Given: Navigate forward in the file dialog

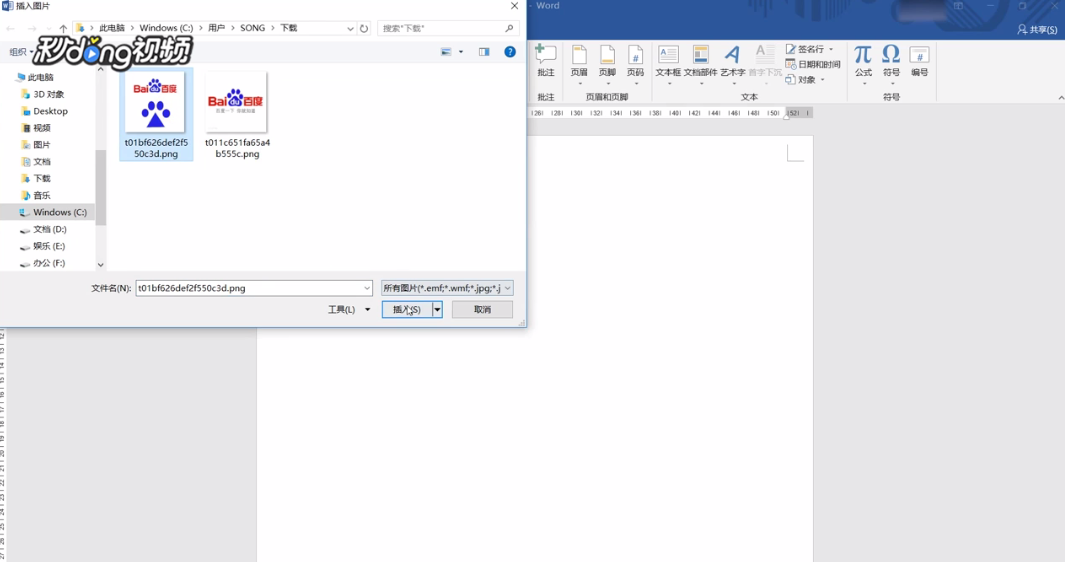Looking at the screenshot, I should tap(32, 28).
